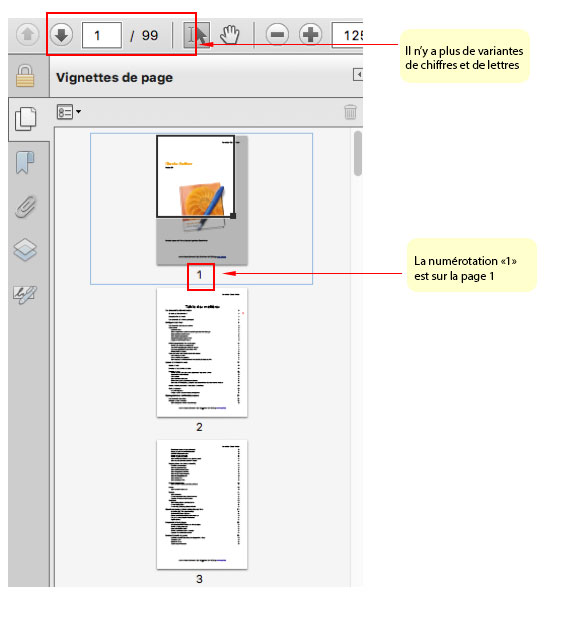Collapse the Vignettes de page panel
567x624 pixels.
click(358, 74)
